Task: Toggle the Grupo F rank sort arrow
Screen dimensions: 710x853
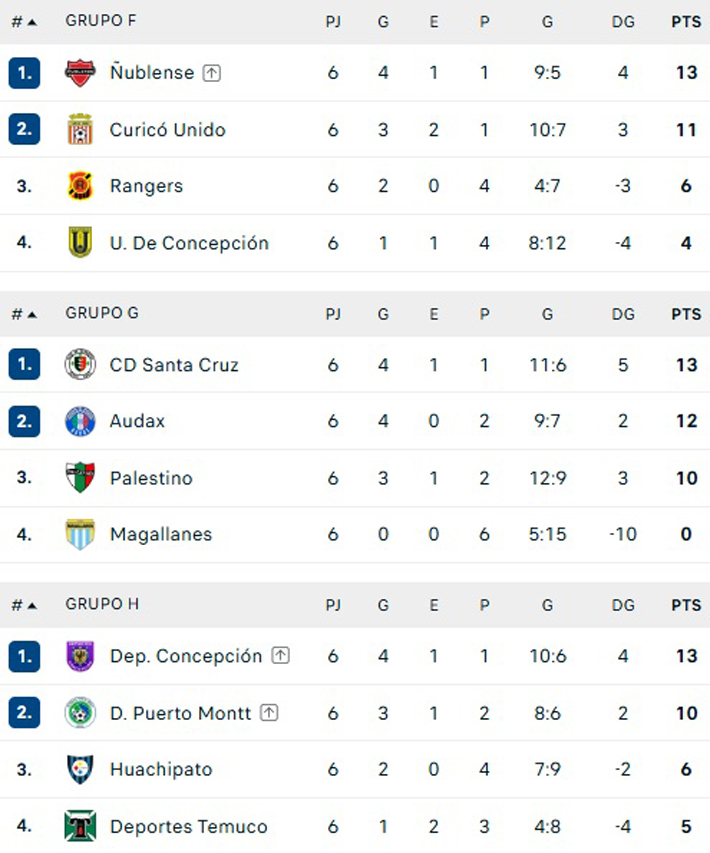Action: (32, 22)
